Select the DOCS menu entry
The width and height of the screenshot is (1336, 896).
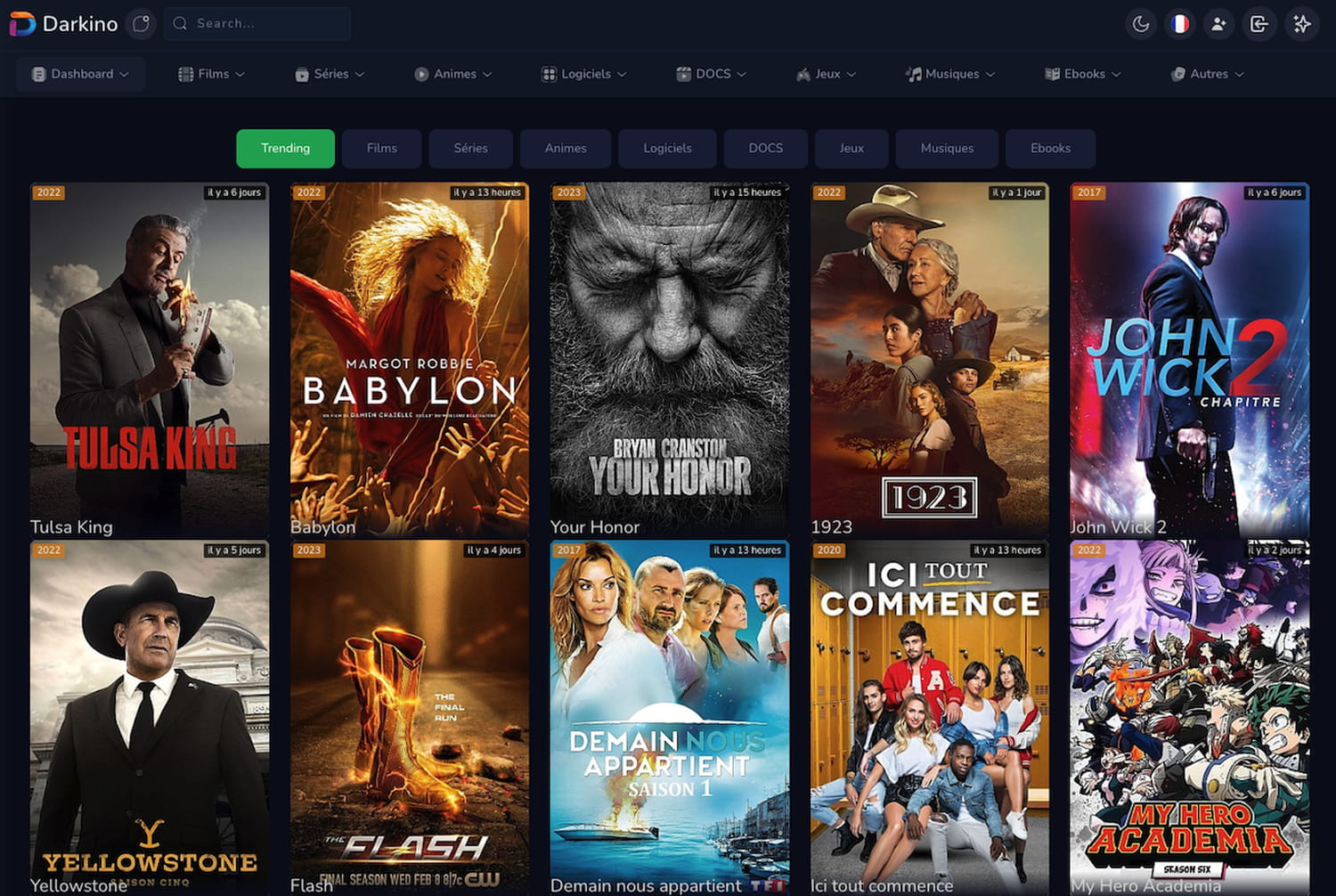710,74
